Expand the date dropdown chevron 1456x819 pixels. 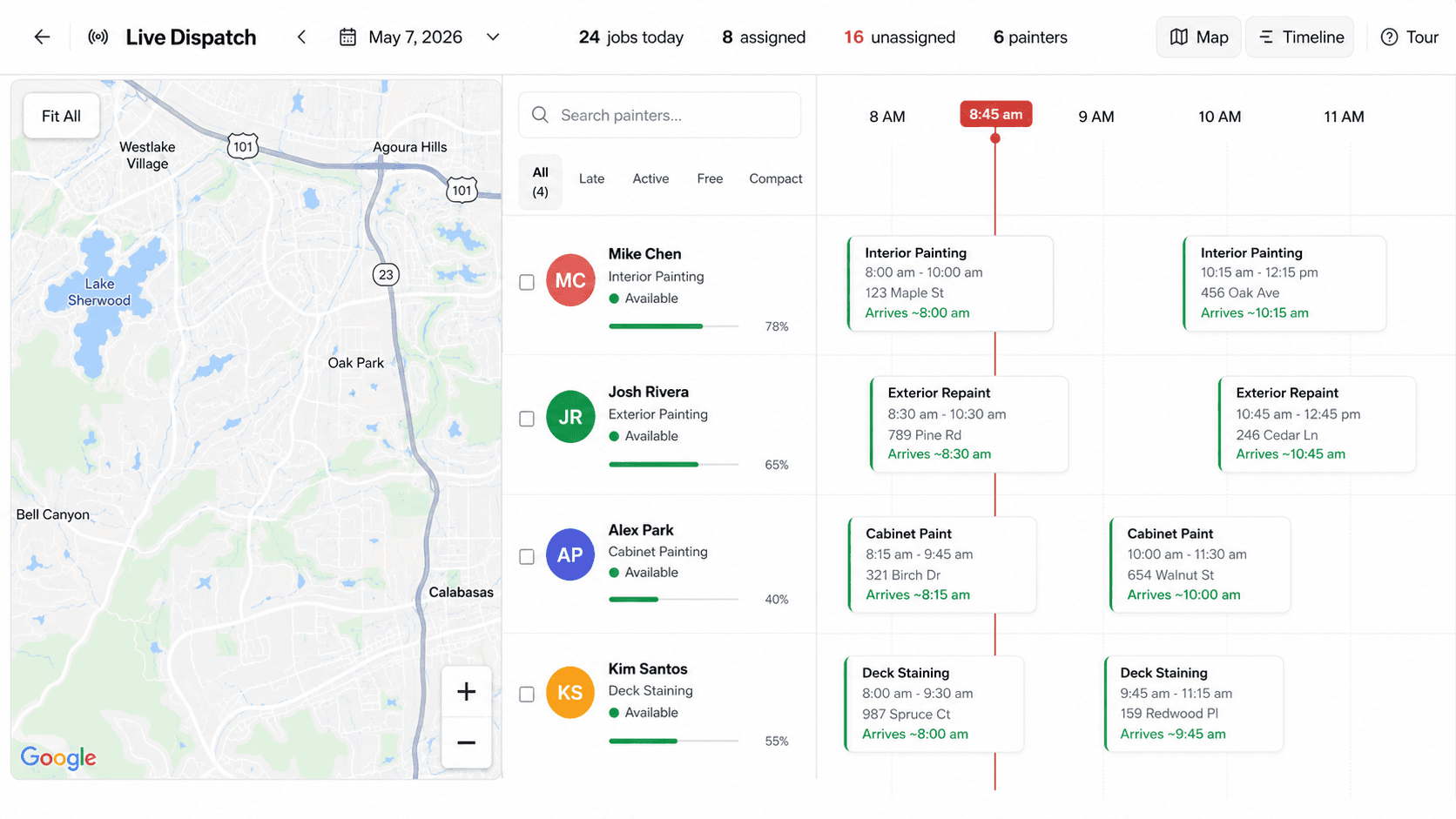(x=493, y=37)
